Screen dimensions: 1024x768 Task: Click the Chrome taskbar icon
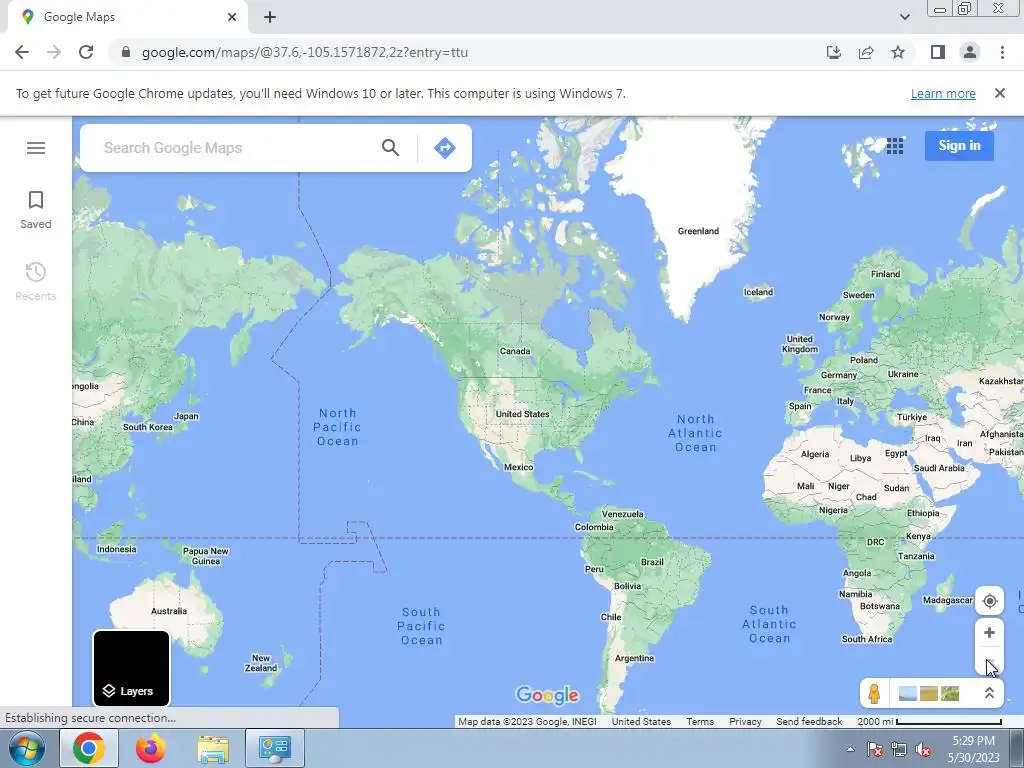89,748
